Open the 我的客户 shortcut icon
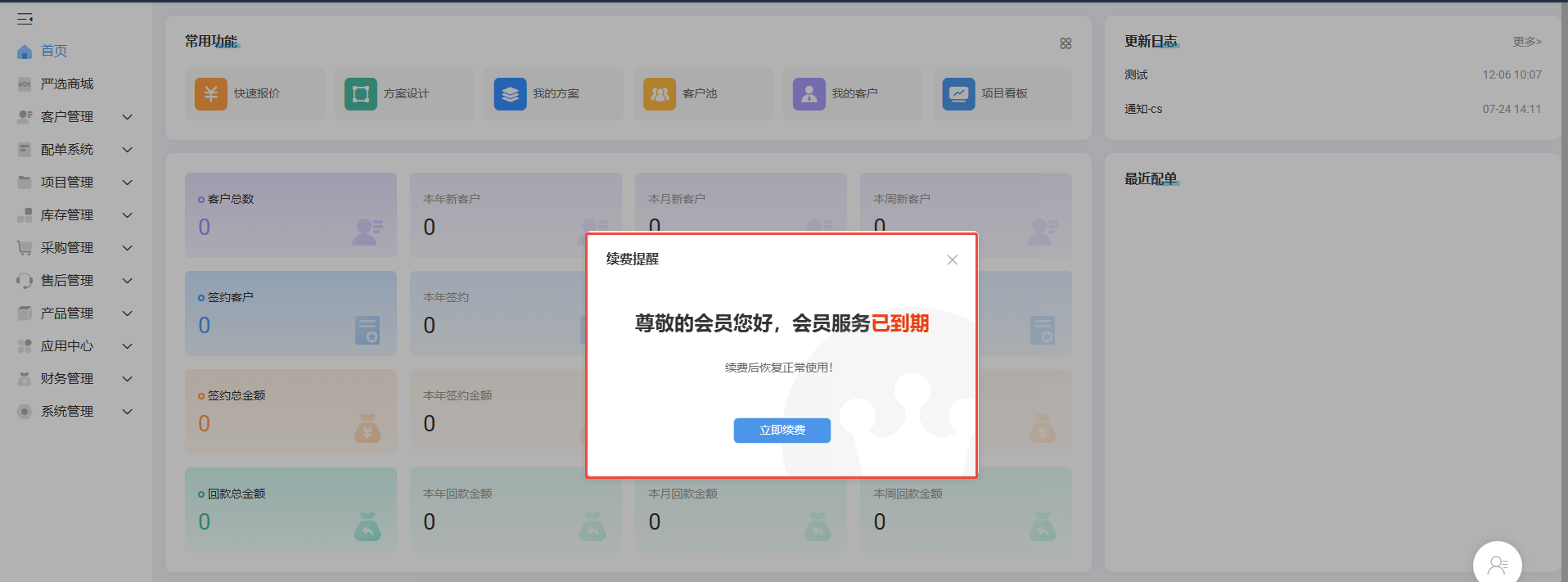1568x582 pixels. click(x=809, y=94)
